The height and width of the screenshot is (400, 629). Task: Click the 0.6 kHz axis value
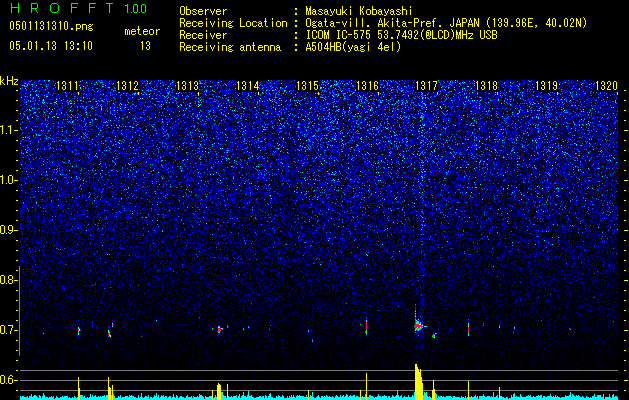point(8,380)
